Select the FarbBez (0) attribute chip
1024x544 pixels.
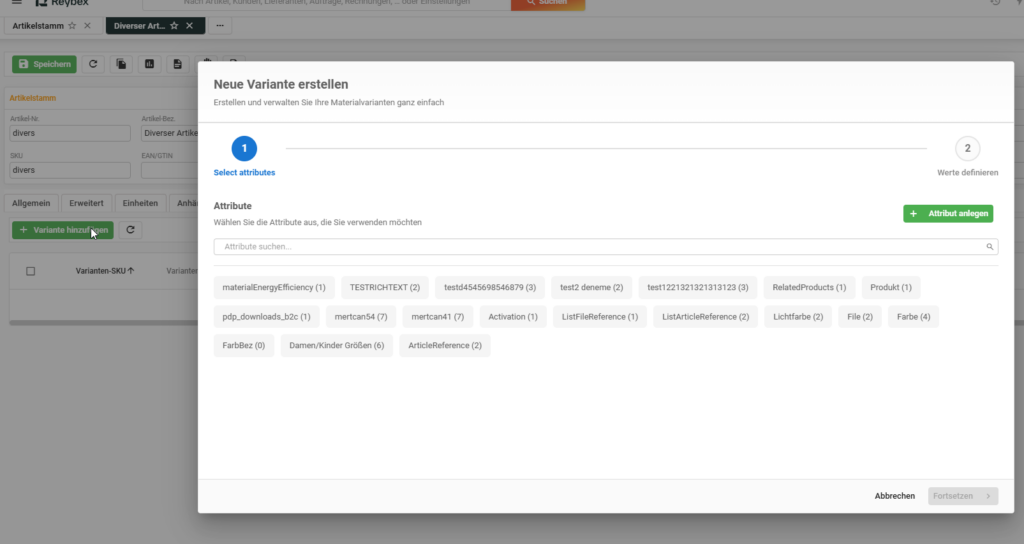click(x=244, y=345)
